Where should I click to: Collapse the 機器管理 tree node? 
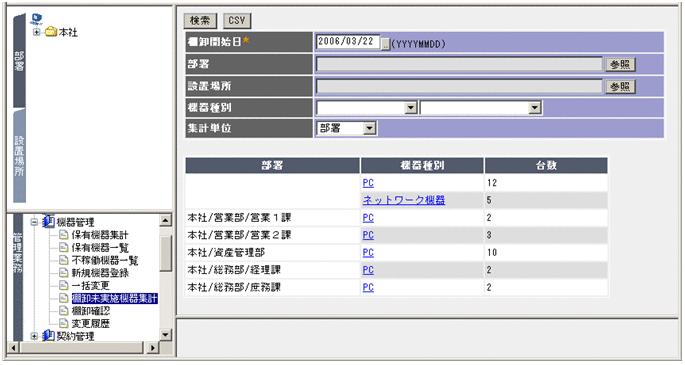pos(34,222)
